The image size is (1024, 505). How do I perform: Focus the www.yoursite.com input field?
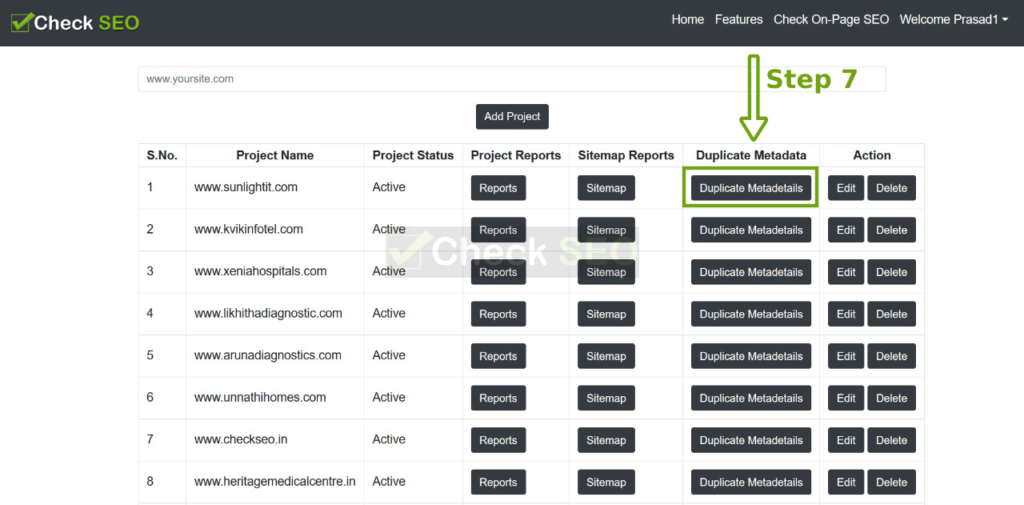point(511,79)
